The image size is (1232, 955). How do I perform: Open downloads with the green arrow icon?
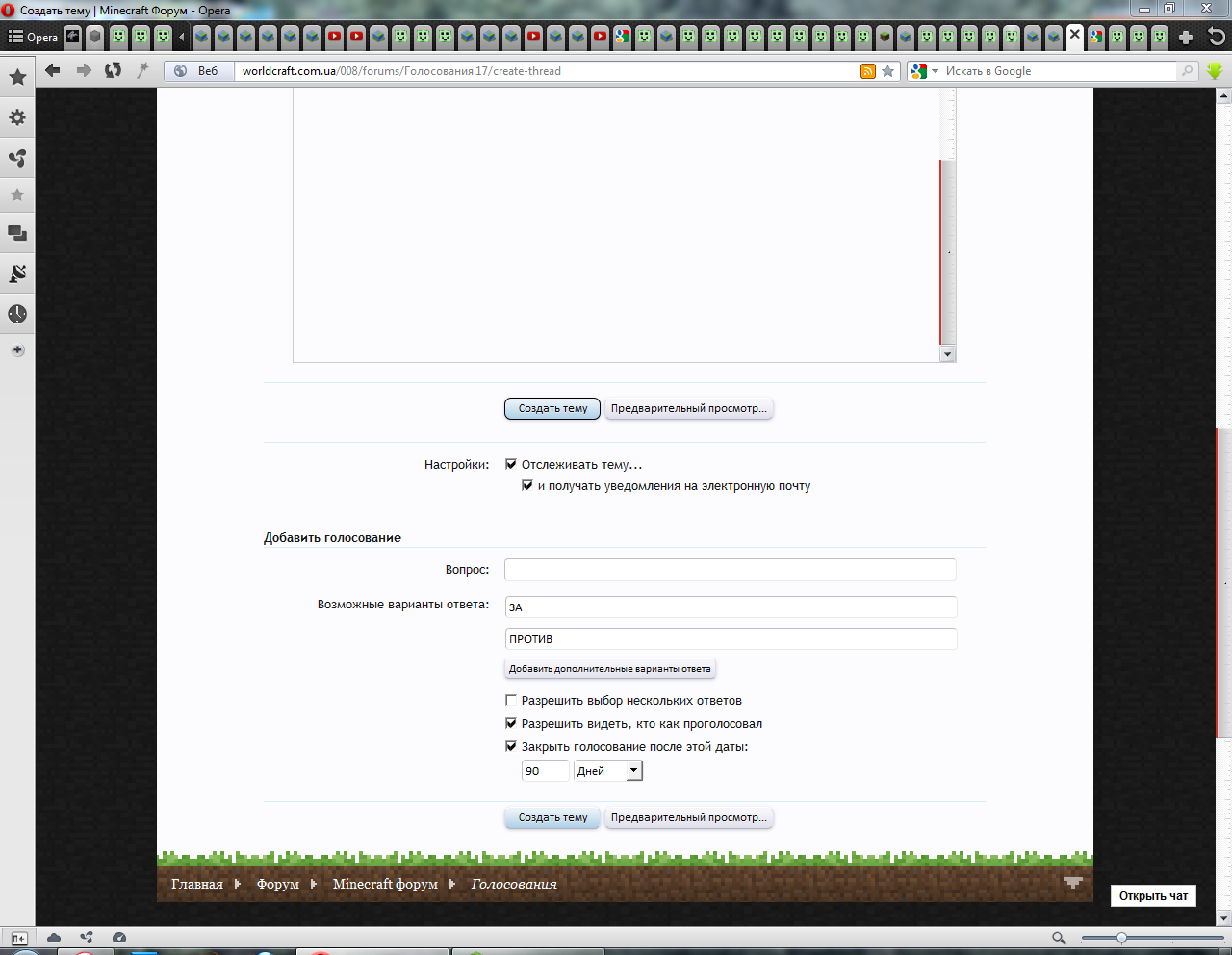coord(1214,71)
